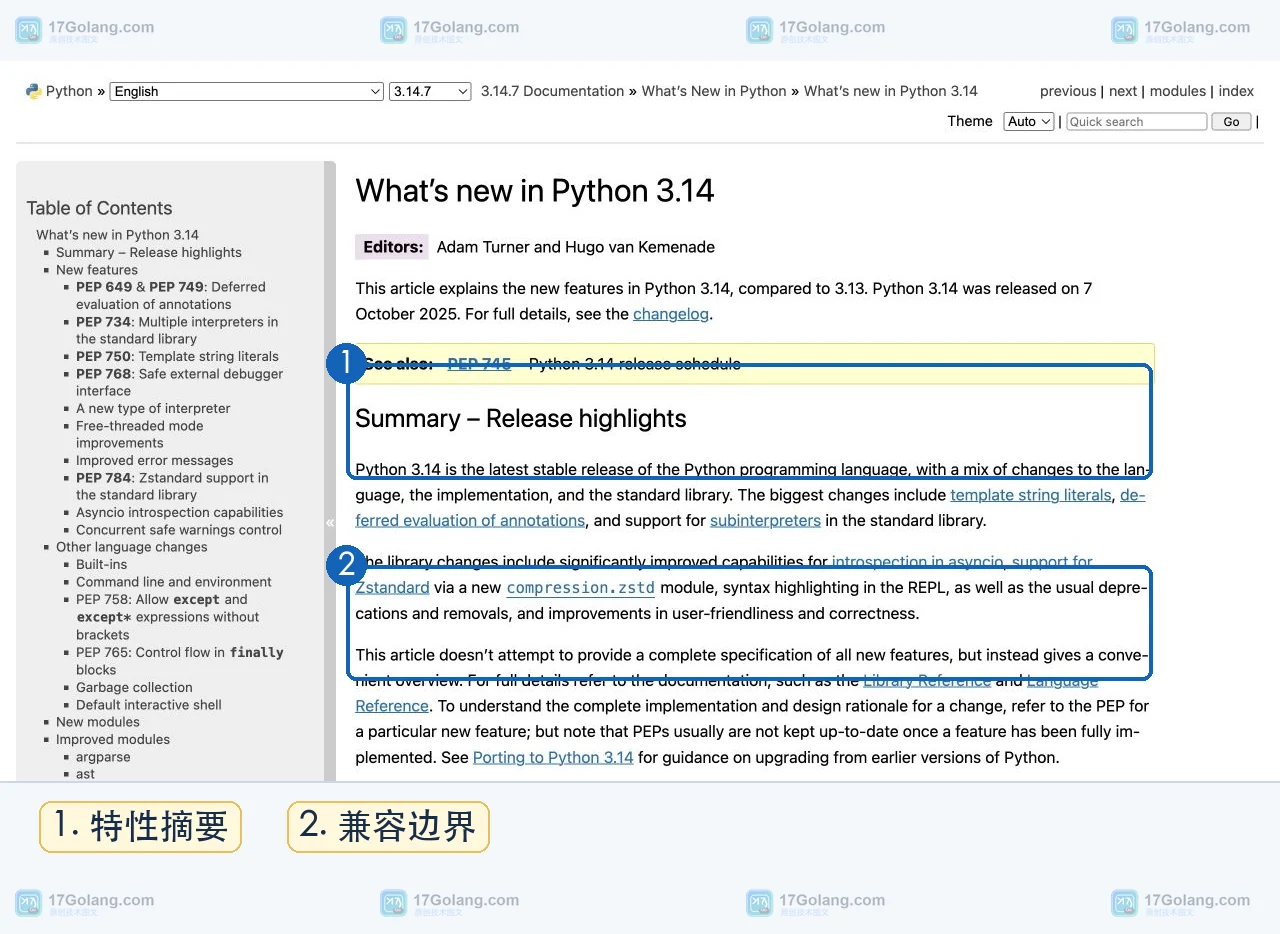Open Garbage collection contents entry
This screenshot has height=934, width=1280.
pyautogui.click(x=134, y=688)
